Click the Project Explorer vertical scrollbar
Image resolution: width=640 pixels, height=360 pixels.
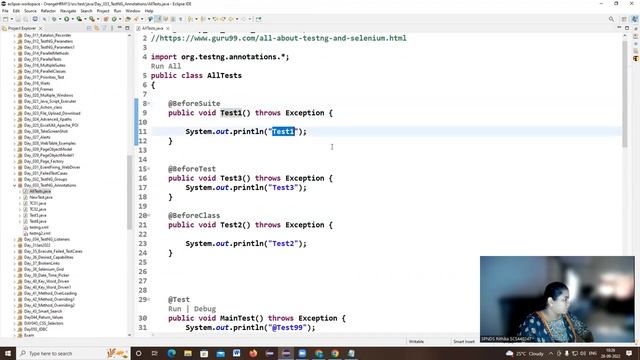130,192
